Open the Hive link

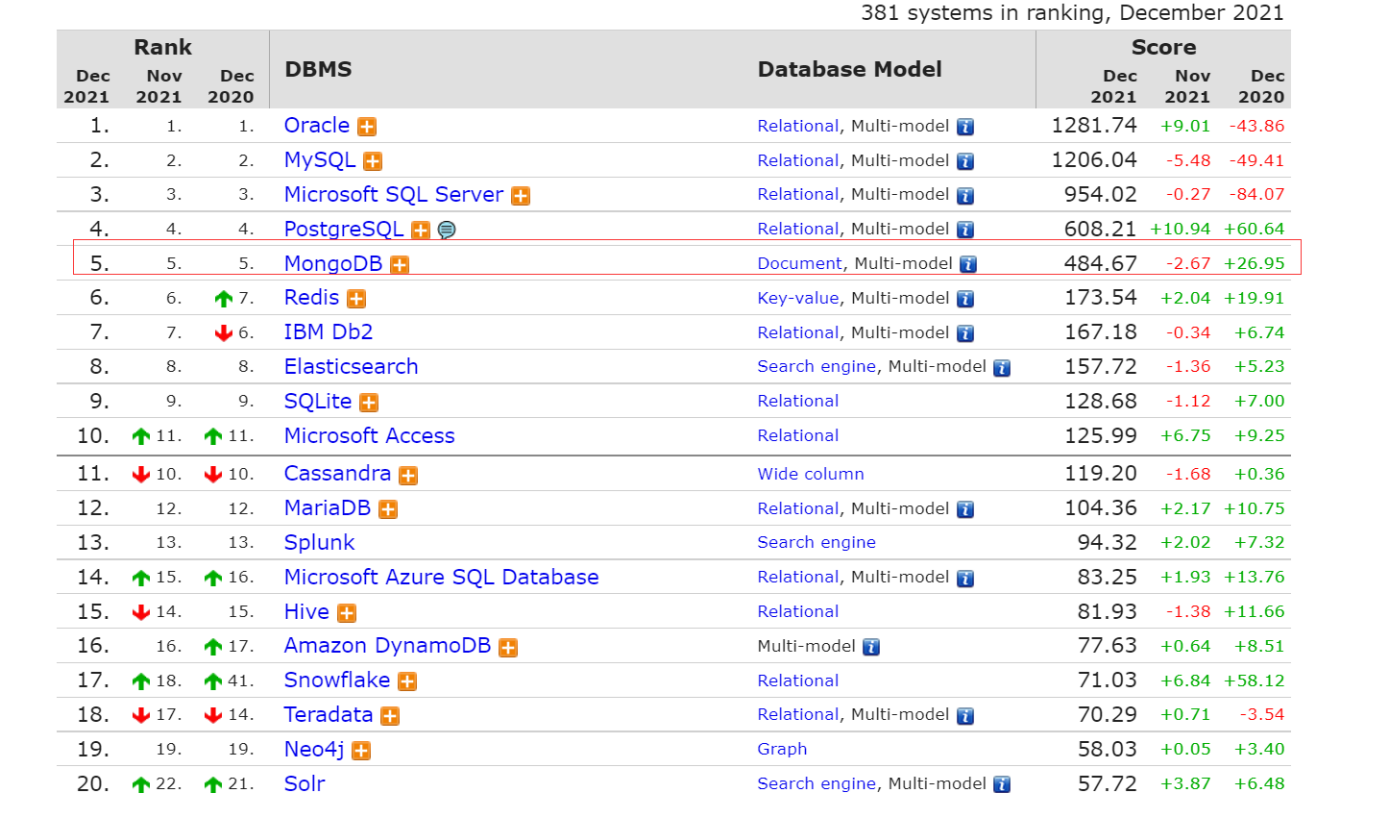307,611
